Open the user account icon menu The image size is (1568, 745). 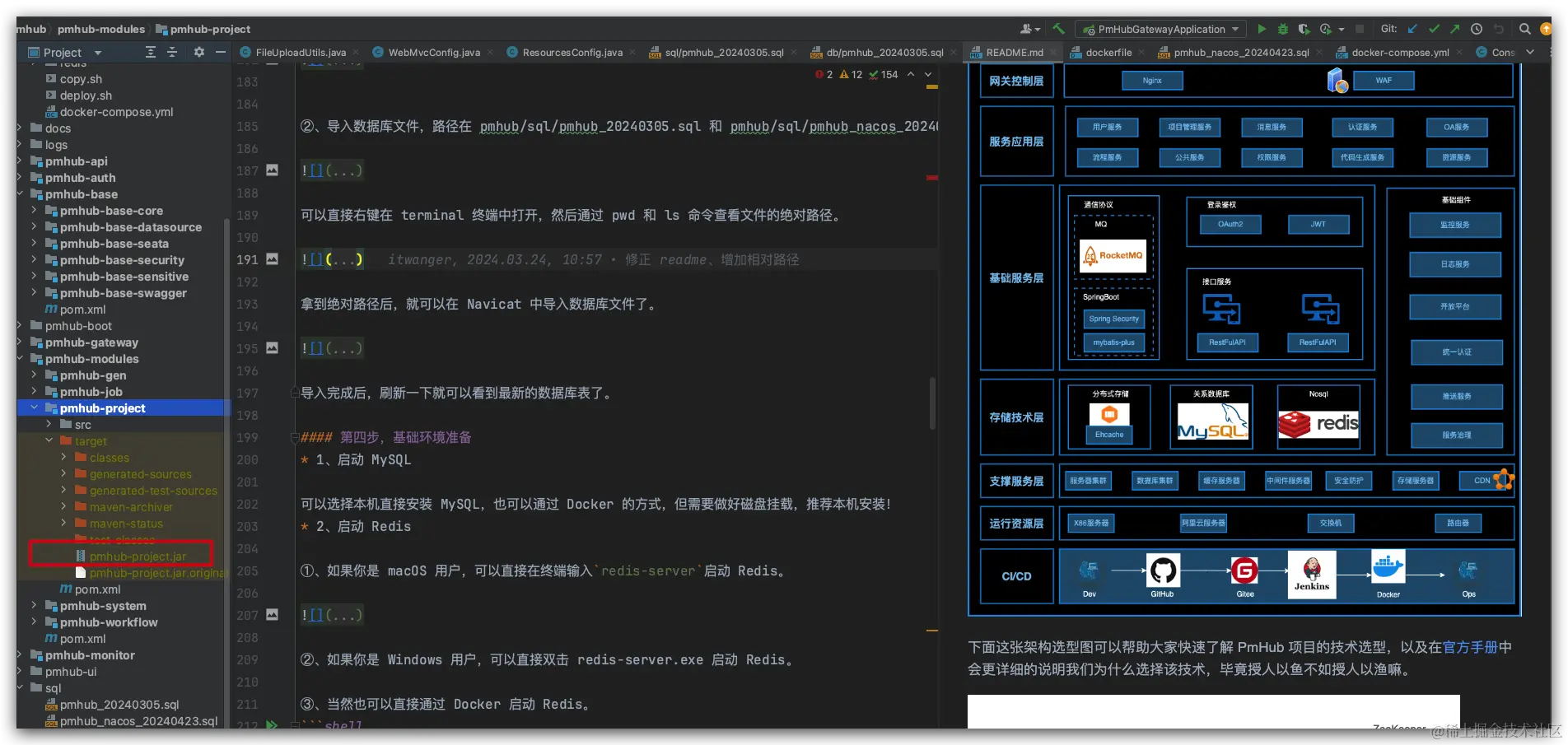tap(1029, 29)
